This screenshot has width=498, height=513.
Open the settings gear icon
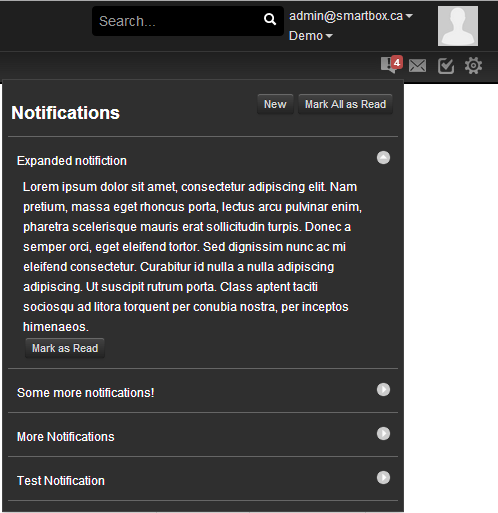click(473, 66)
